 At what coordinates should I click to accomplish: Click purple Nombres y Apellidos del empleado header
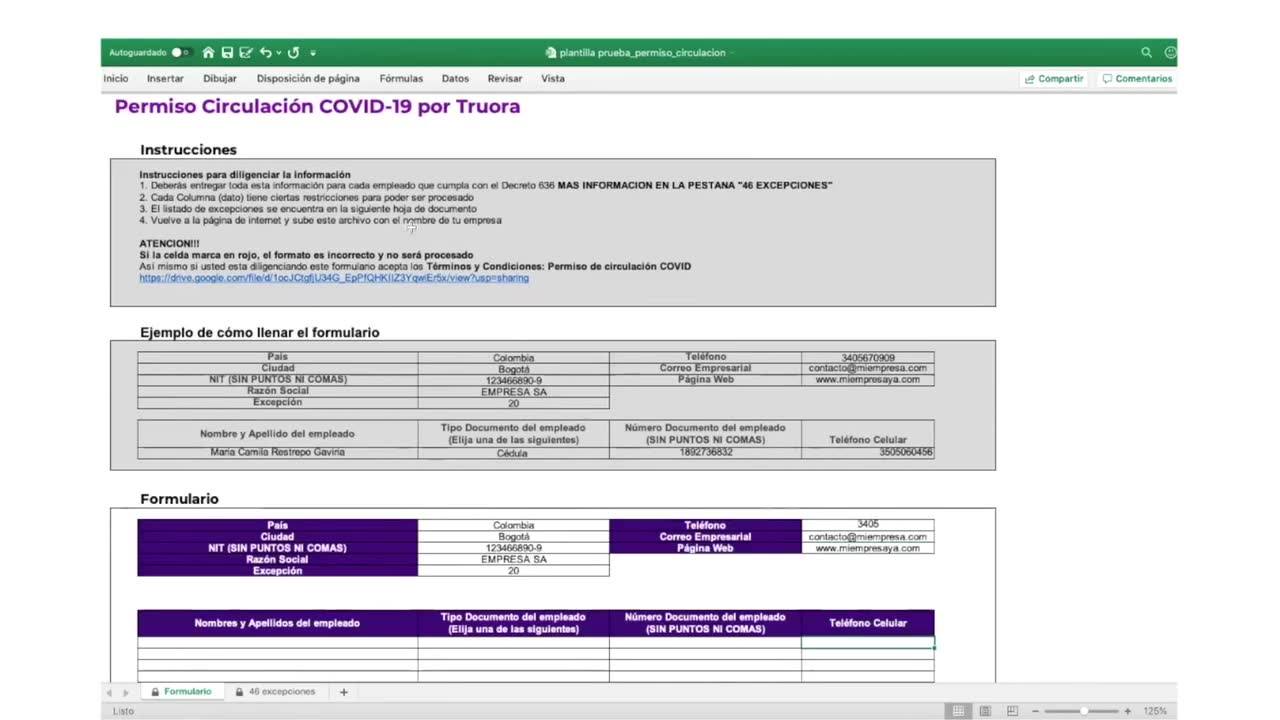pyautogui.click(x=277, y=623)
